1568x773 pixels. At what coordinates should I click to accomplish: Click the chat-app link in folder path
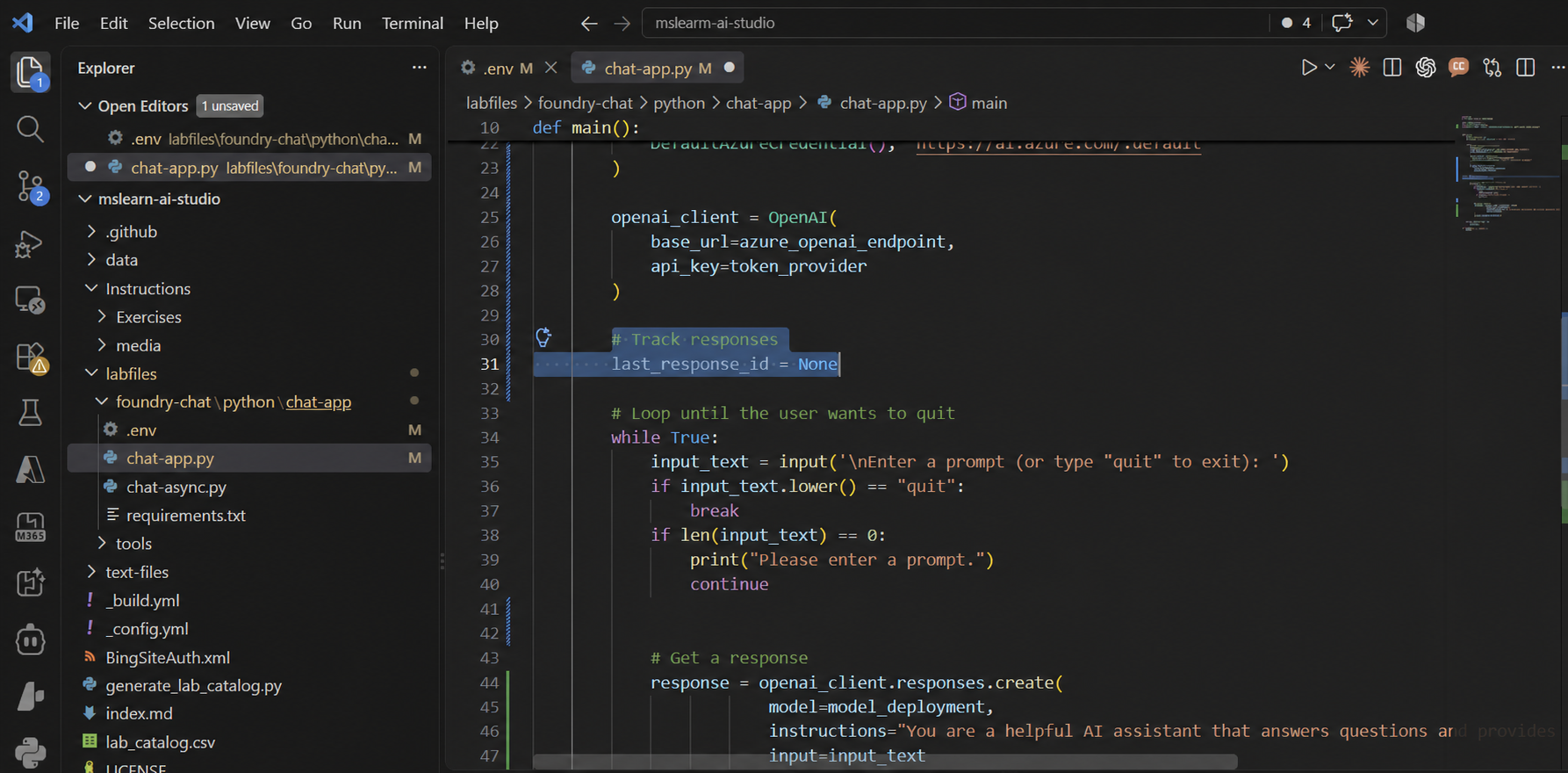click(318, 402)
